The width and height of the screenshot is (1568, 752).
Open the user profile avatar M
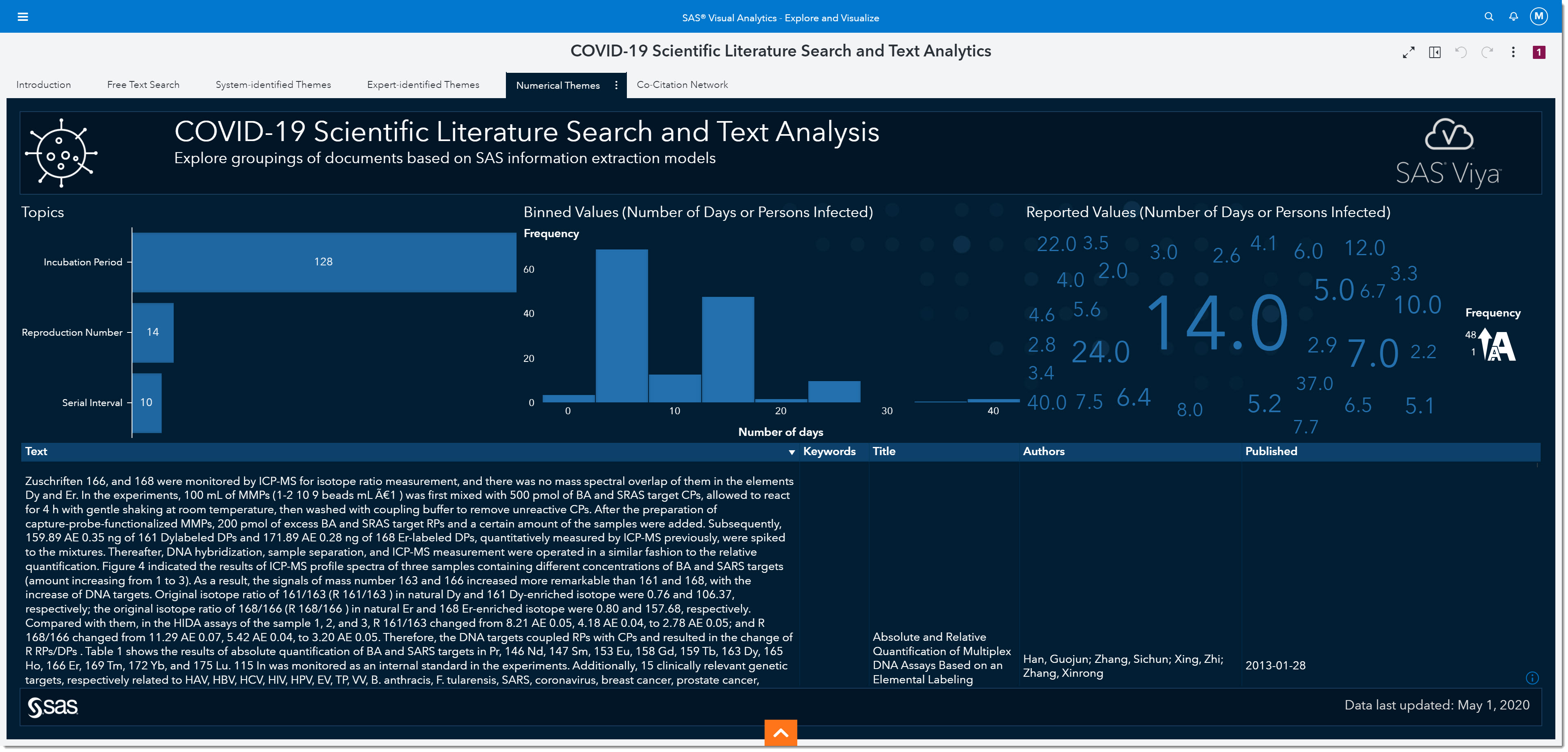point(1539,16)
